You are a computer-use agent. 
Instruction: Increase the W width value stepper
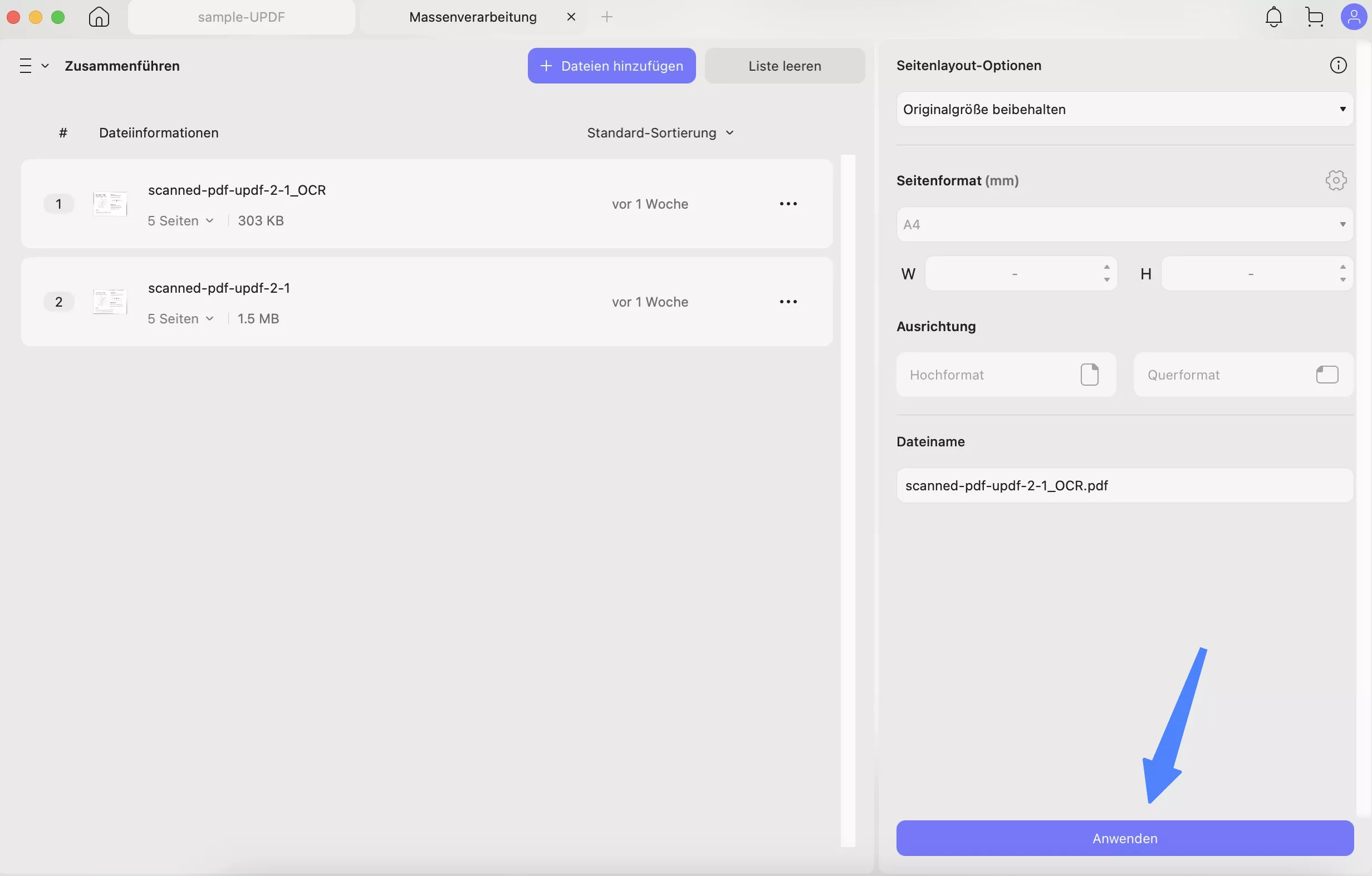coord(1107,268)
